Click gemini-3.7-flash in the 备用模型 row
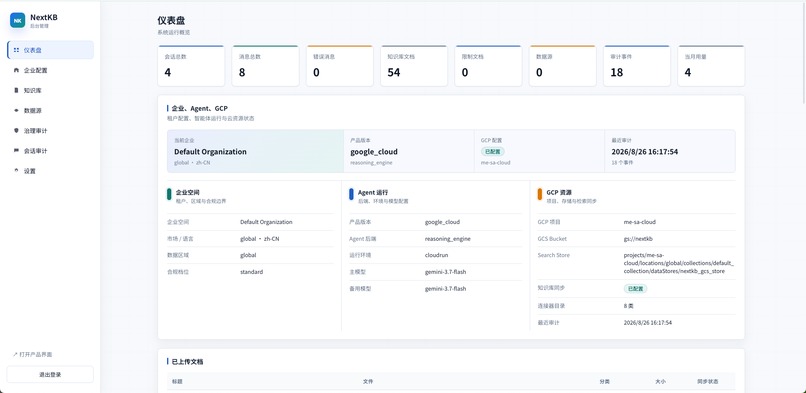 (x=445, y=289)
